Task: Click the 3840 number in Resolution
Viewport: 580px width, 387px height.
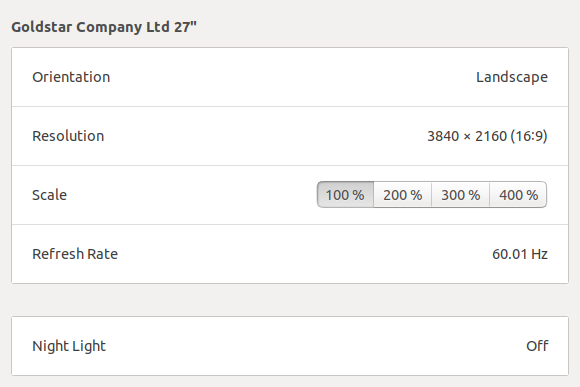Action: 443,136
